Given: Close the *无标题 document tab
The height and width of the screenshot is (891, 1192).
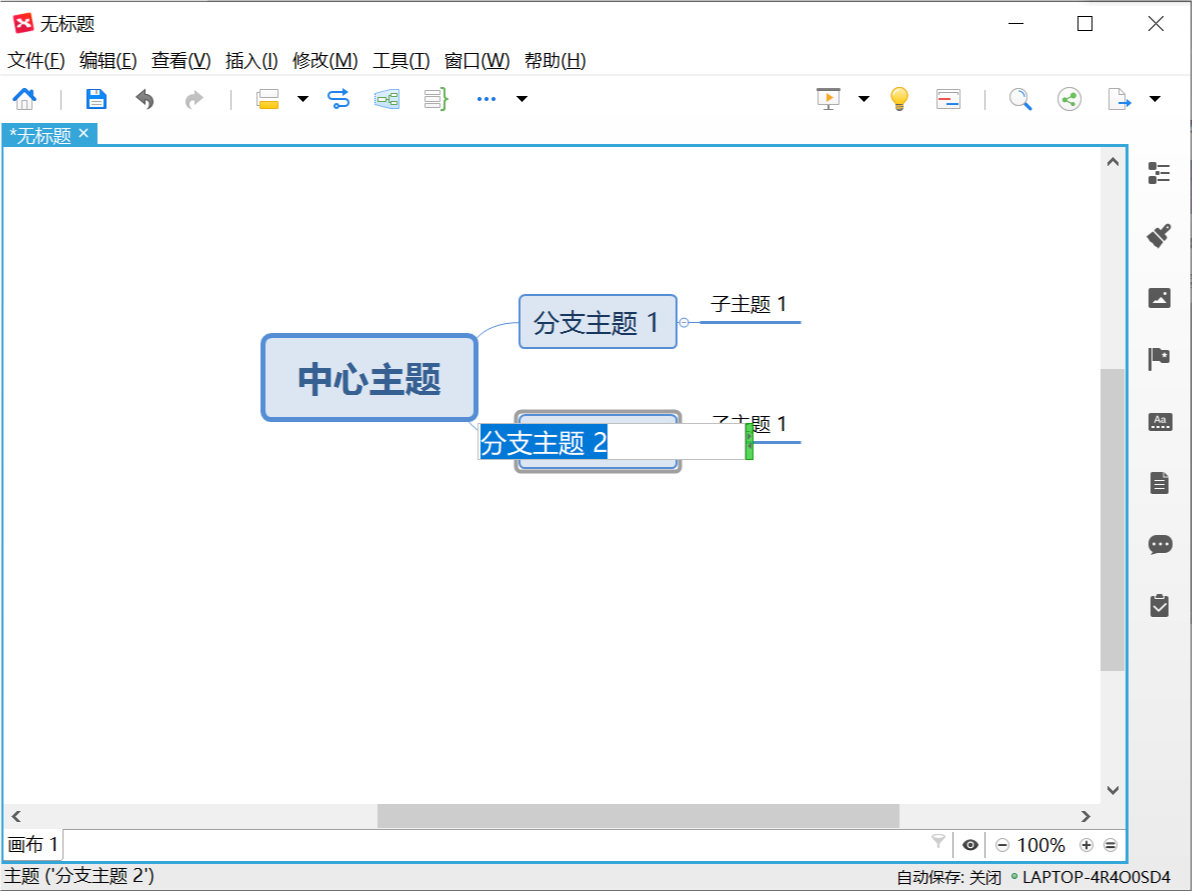Looking at the screenshot, I should [x=84, y=133].
